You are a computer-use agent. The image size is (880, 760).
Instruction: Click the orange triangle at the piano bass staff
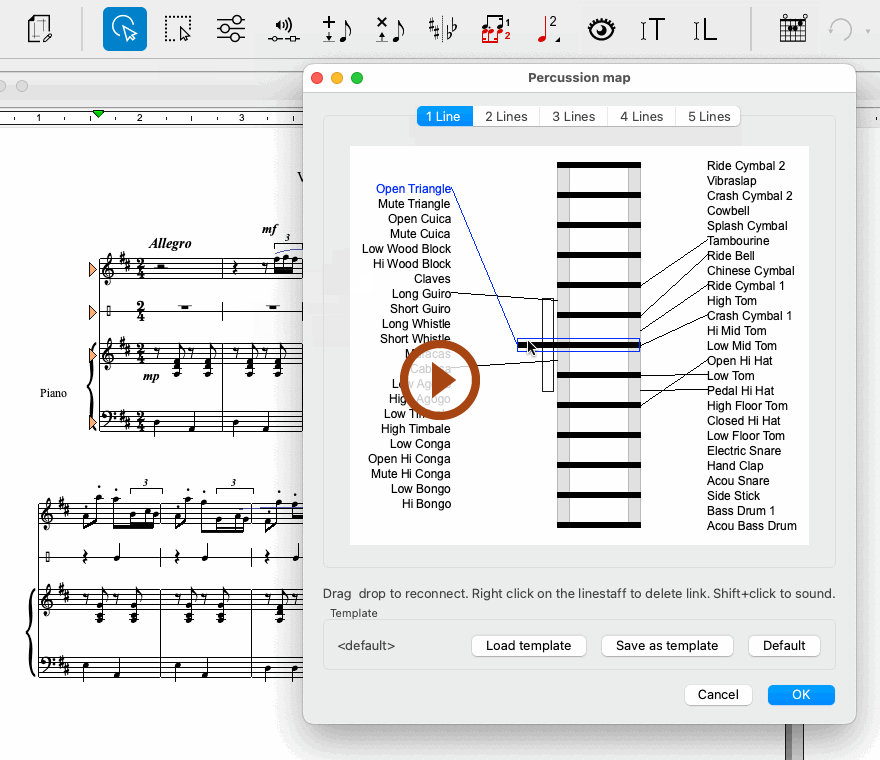93,422
